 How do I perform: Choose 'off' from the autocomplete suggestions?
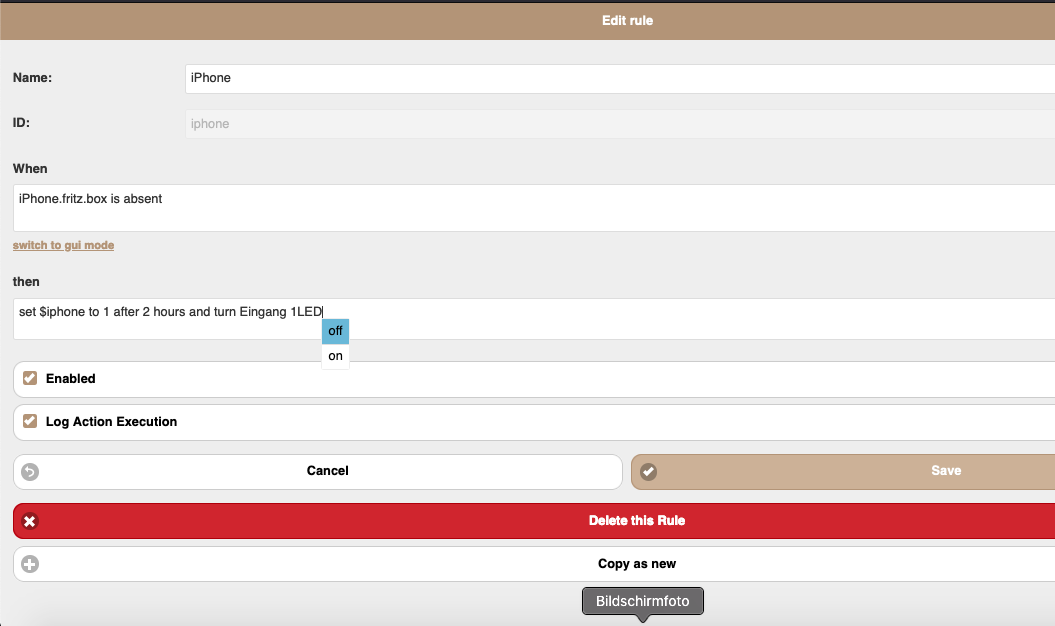[x=335, y=331]
